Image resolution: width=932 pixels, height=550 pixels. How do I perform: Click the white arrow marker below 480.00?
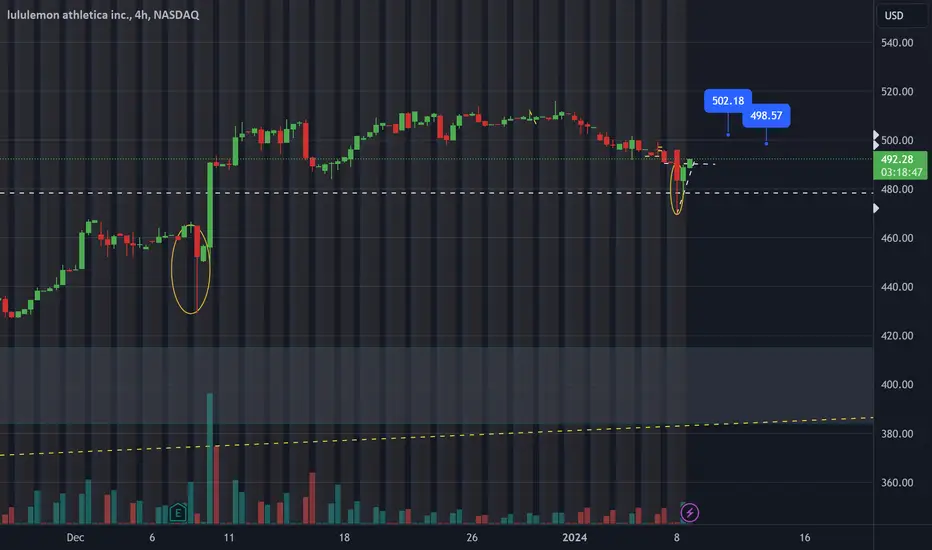(x=876, y=208)
